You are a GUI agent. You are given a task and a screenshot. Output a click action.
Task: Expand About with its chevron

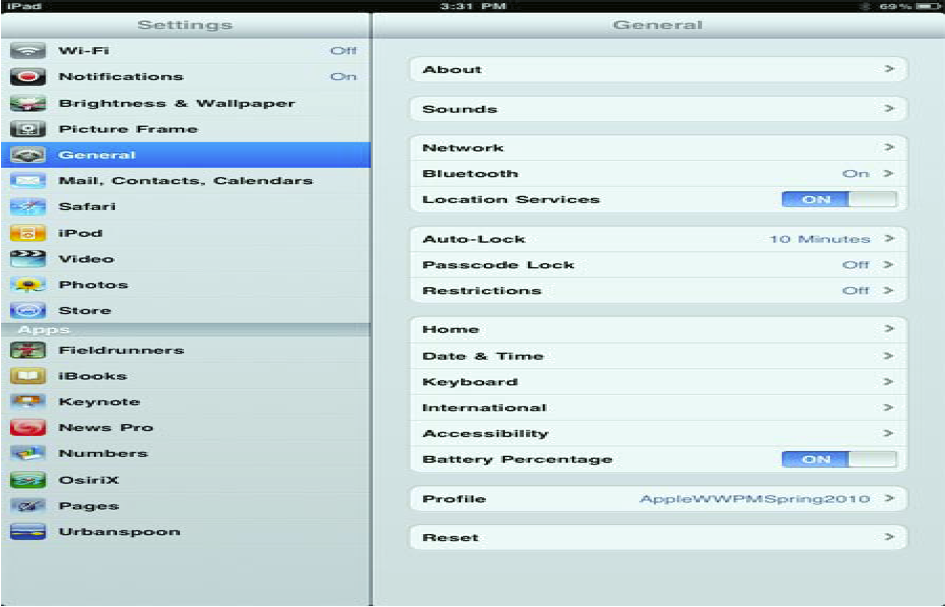[889, 69]
